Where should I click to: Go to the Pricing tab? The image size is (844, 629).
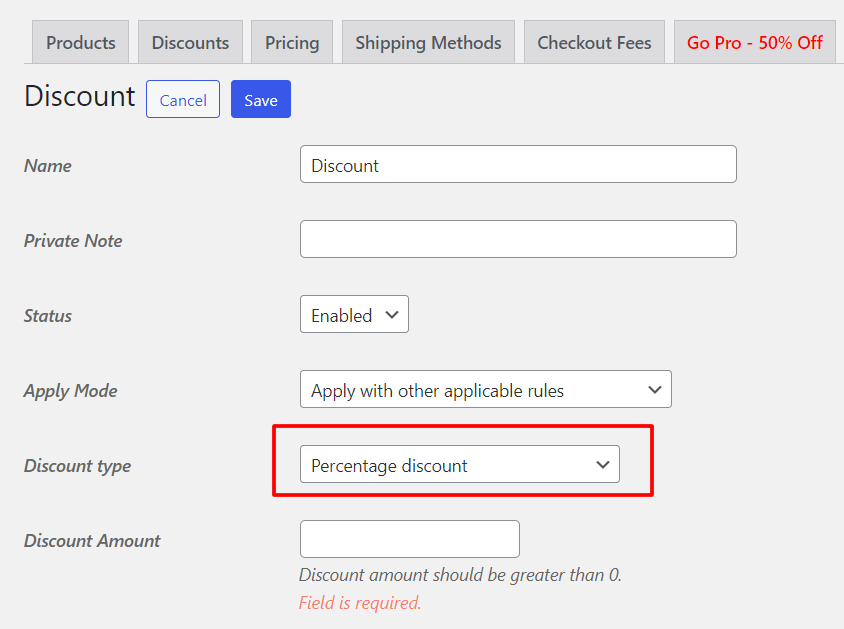[292, 43]
